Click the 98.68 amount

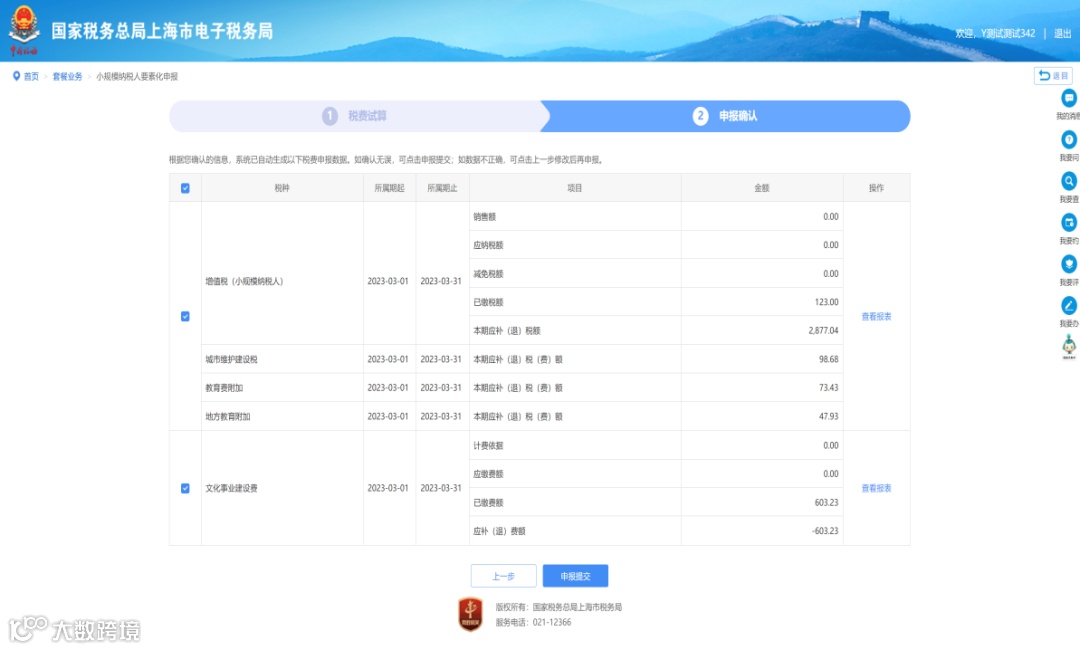pyautogui.click(x=829, y=359)
